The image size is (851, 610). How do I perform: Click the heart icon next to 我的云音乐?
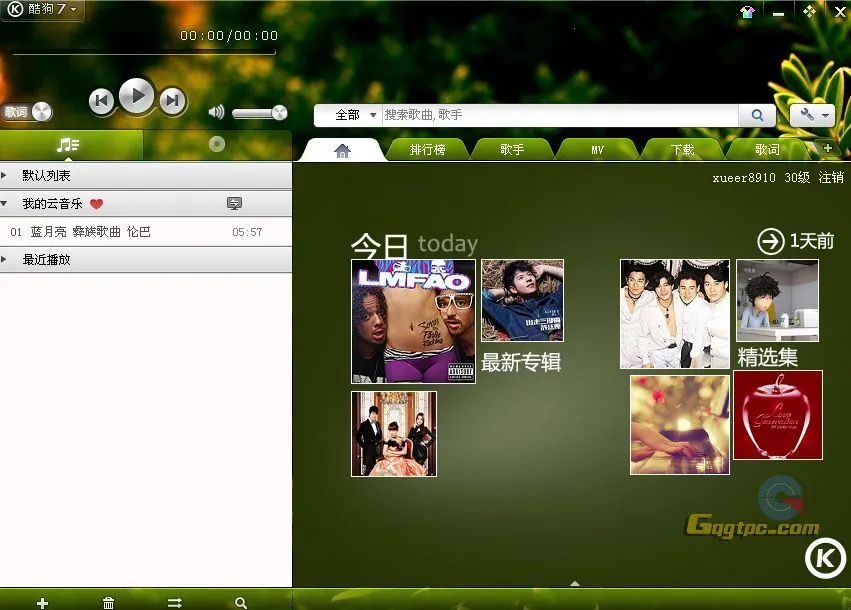point(96,203)
